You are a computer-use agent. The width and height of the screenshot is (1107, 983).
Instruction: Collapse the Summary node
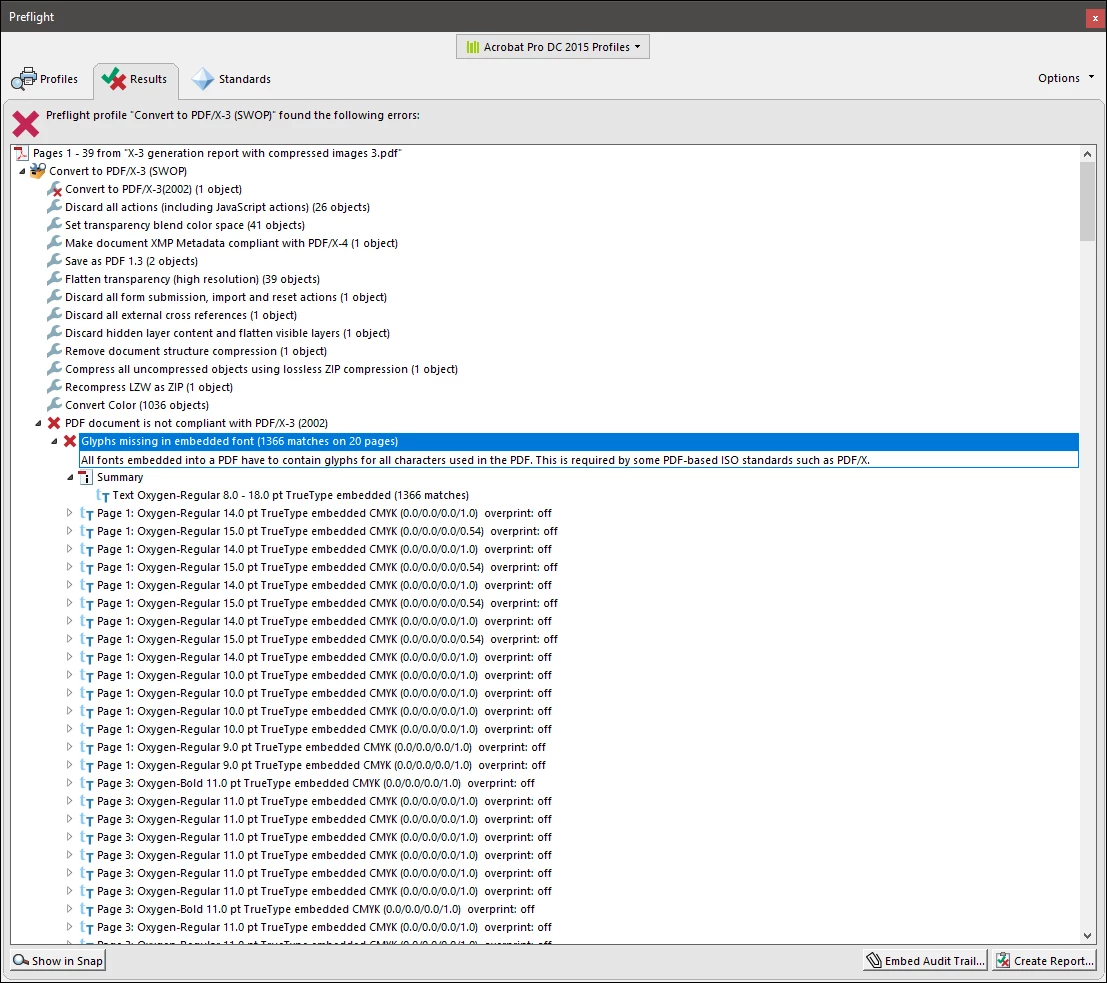(70, 477)
